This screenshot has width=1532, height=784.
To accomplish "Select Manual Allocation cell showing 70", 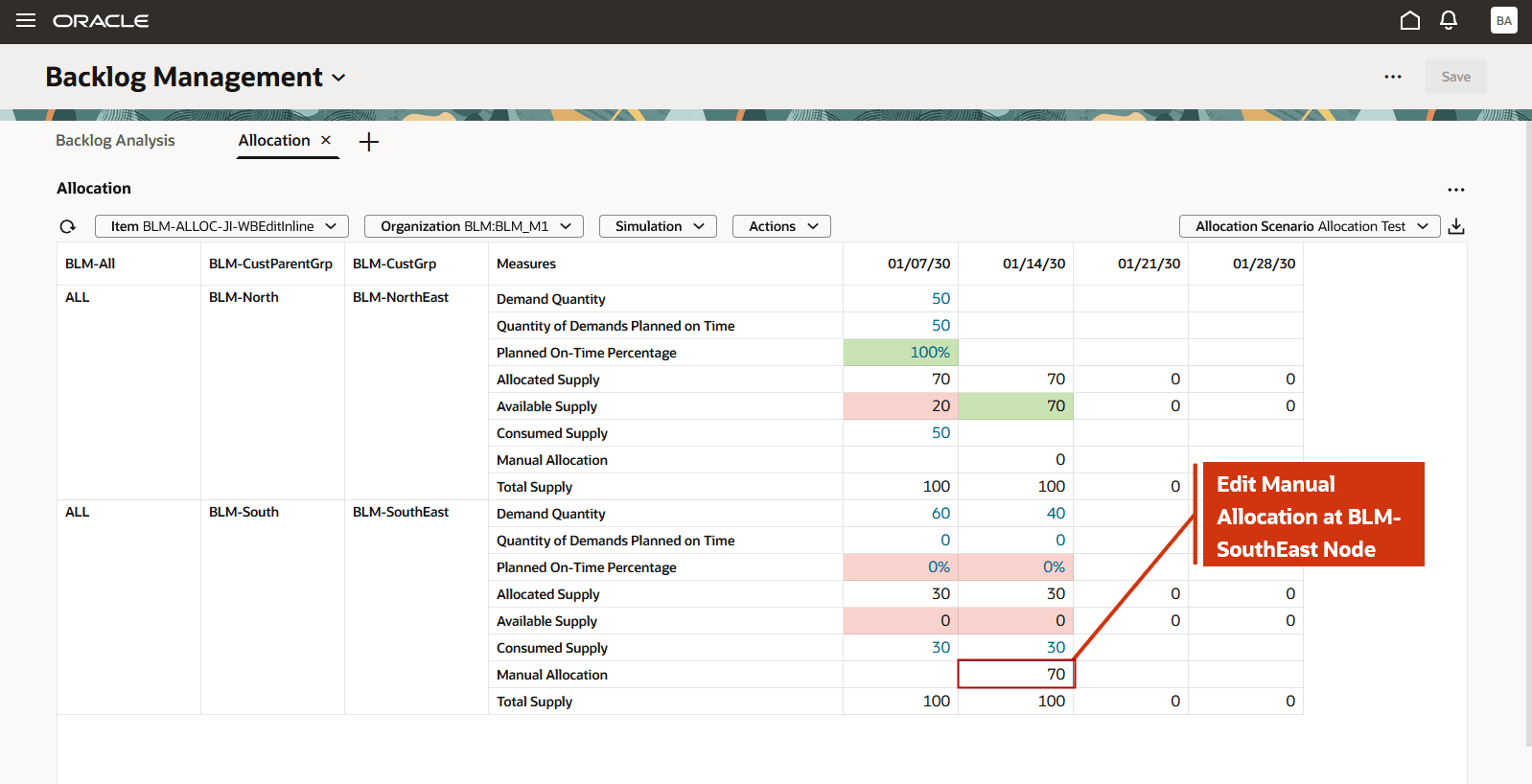I will coord(1016,675).
